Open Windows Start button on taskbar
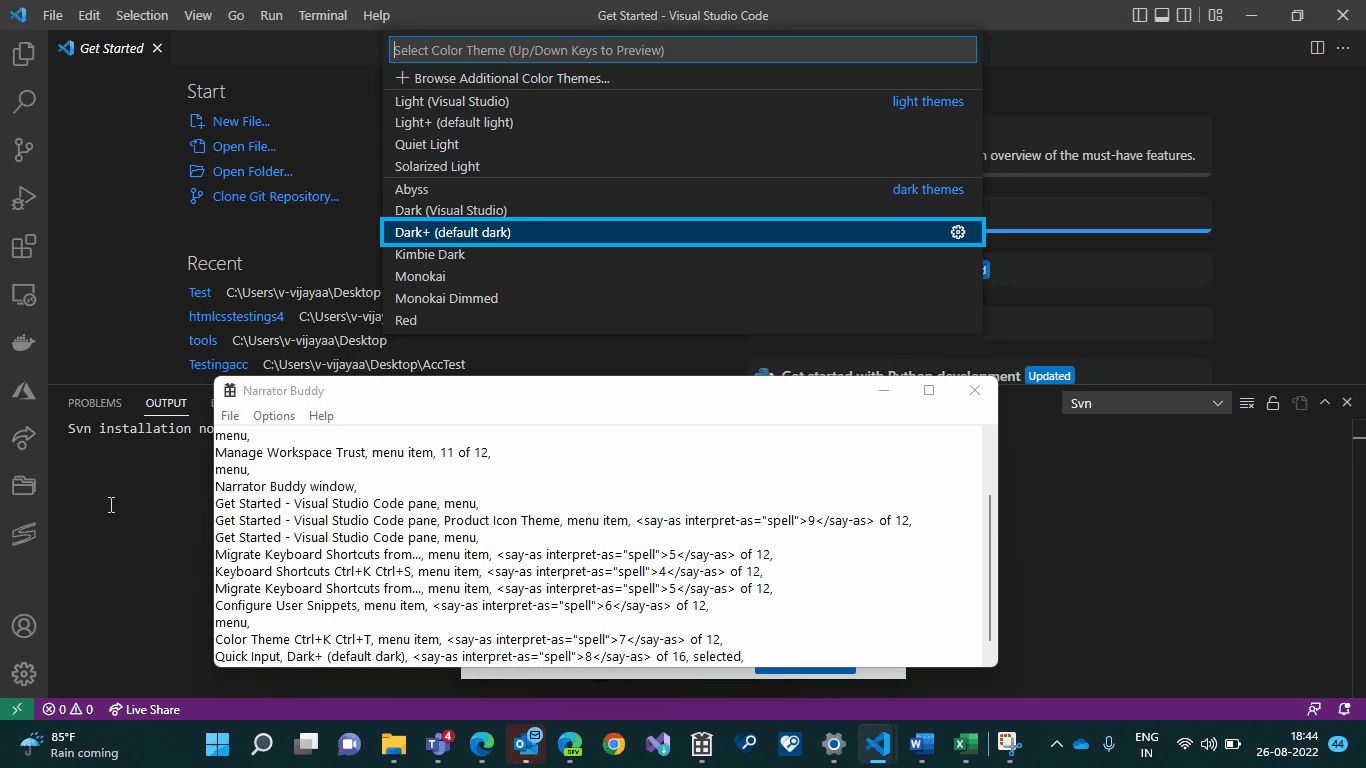Viewport: 1366px width, 768px height. click(x=217, y=744)
